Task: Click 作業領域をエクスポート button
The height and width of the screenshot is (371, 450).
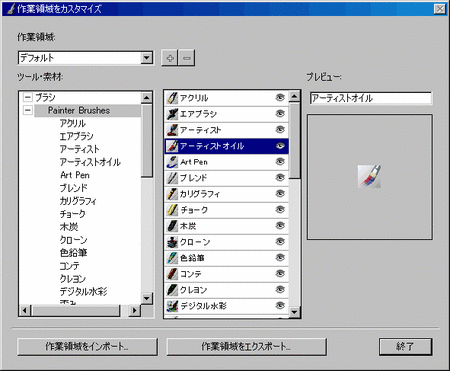Action: [x=246, y=347]
